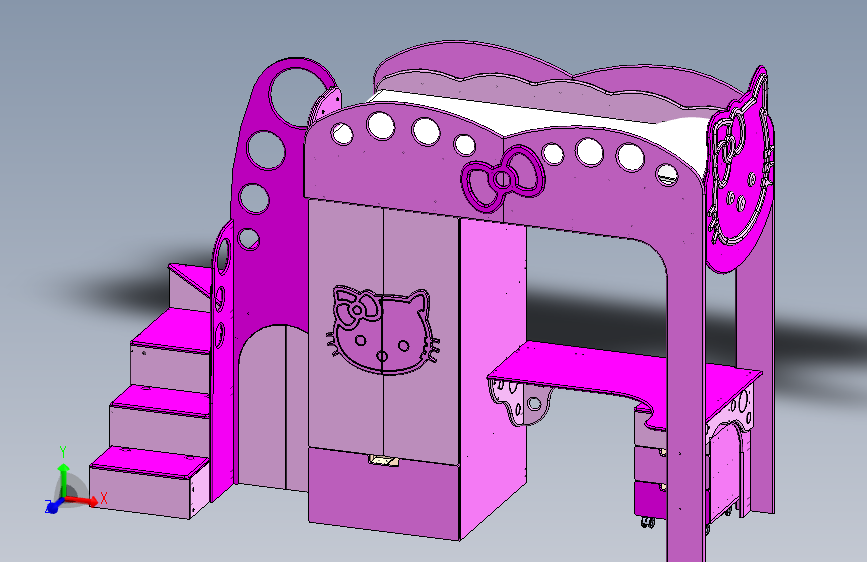Viewport: 867px width, 562px height.
Task: Click the red X axis of the triad
Action: point(83,501)
